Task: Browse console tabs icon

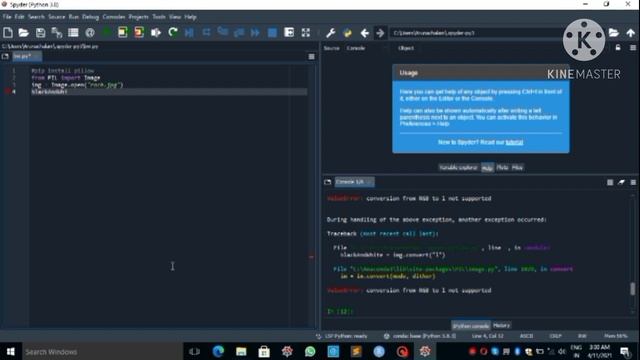Action: (327, 182)
